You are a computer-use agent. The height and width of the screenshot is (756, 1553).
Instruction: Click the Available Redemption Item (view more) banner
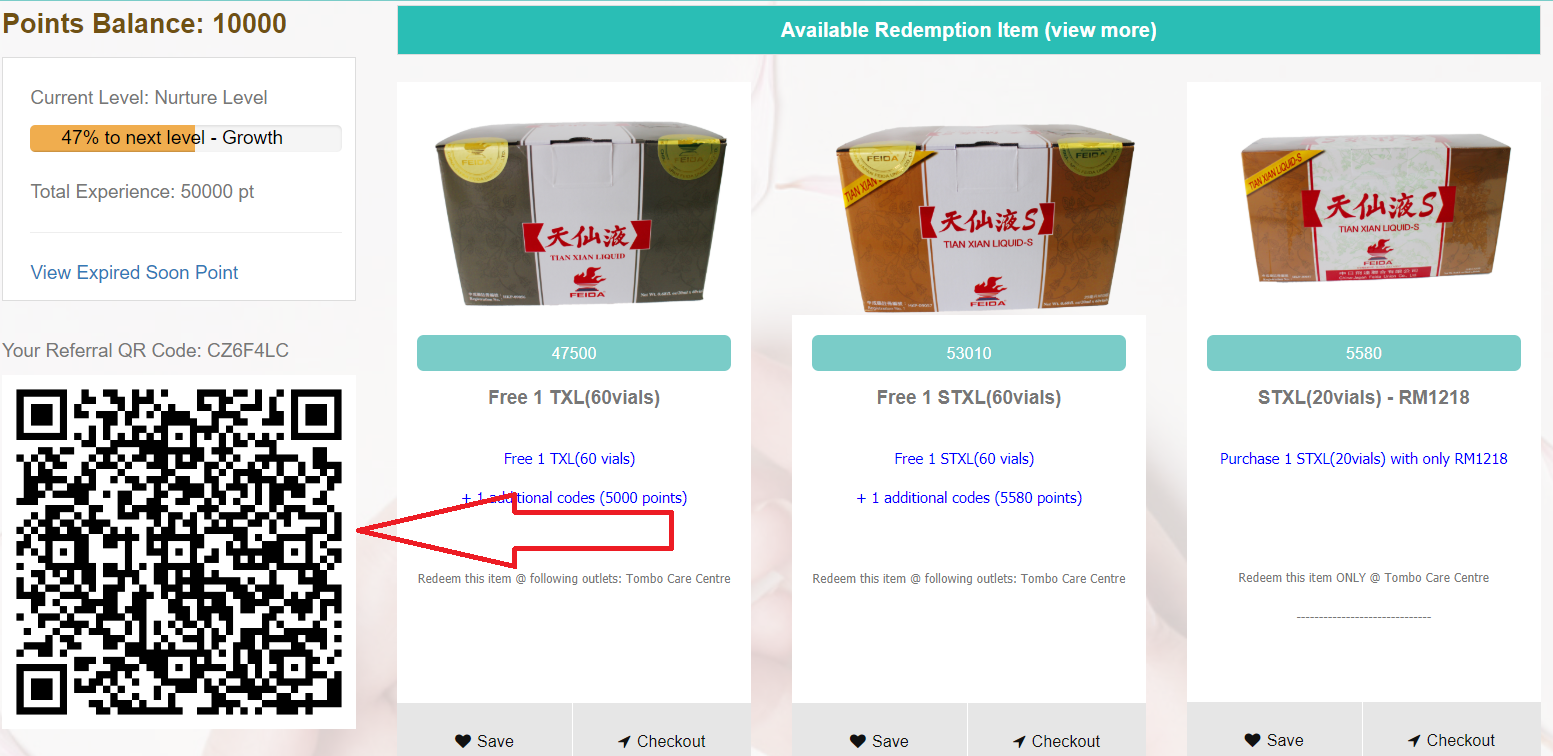[x=968, y=30]
